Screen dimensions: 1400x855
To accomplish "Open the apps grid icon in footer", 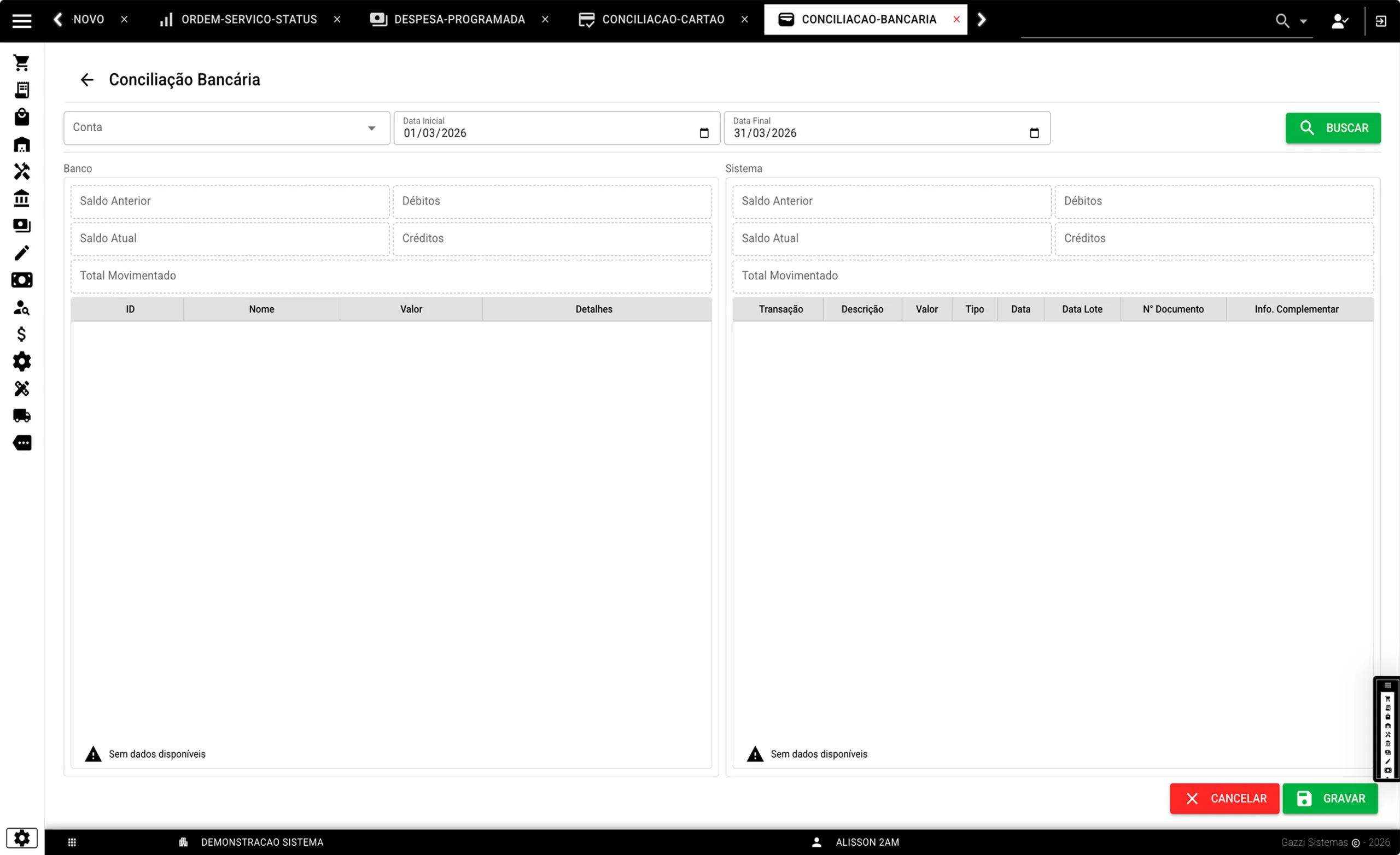I will (72, 842).
